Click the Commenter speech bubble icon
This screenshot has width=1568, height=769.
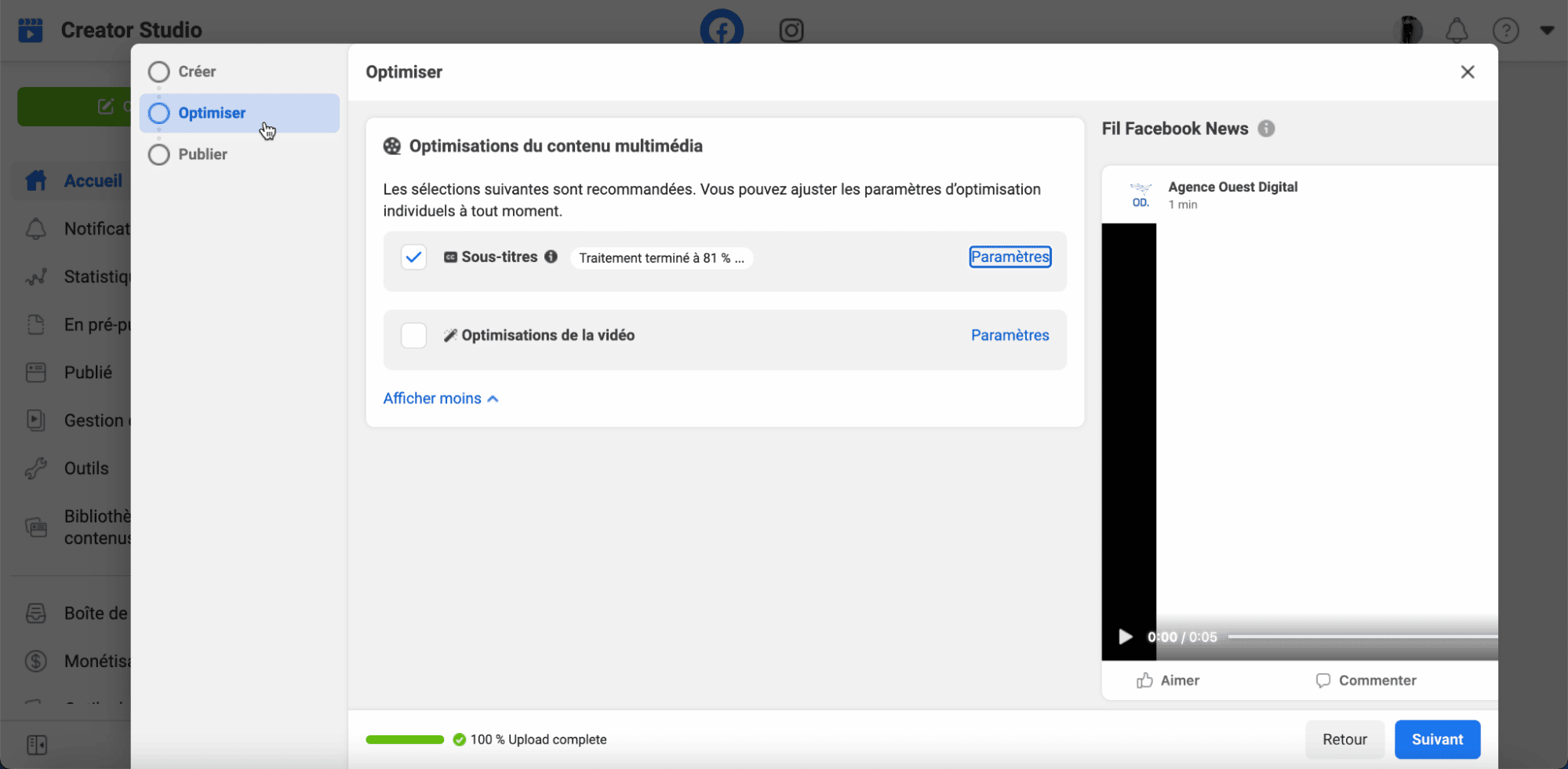1323,680
